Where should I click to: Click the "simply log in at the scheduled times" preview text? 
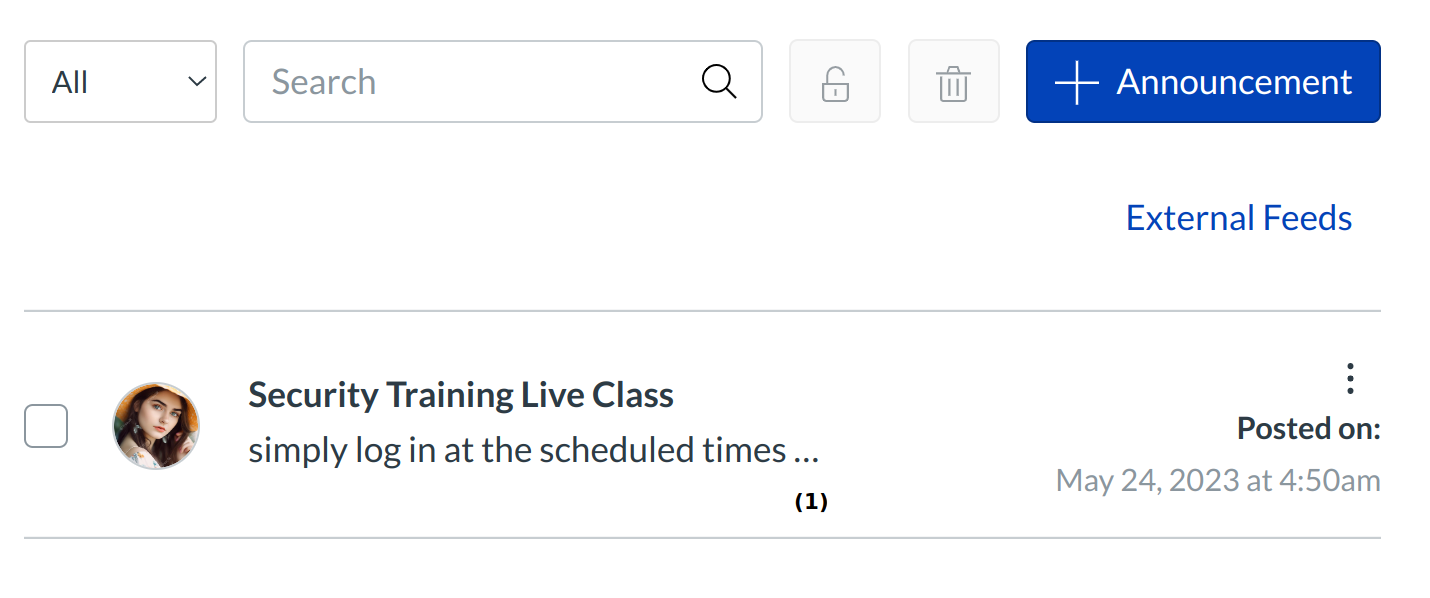pos(517,450)
